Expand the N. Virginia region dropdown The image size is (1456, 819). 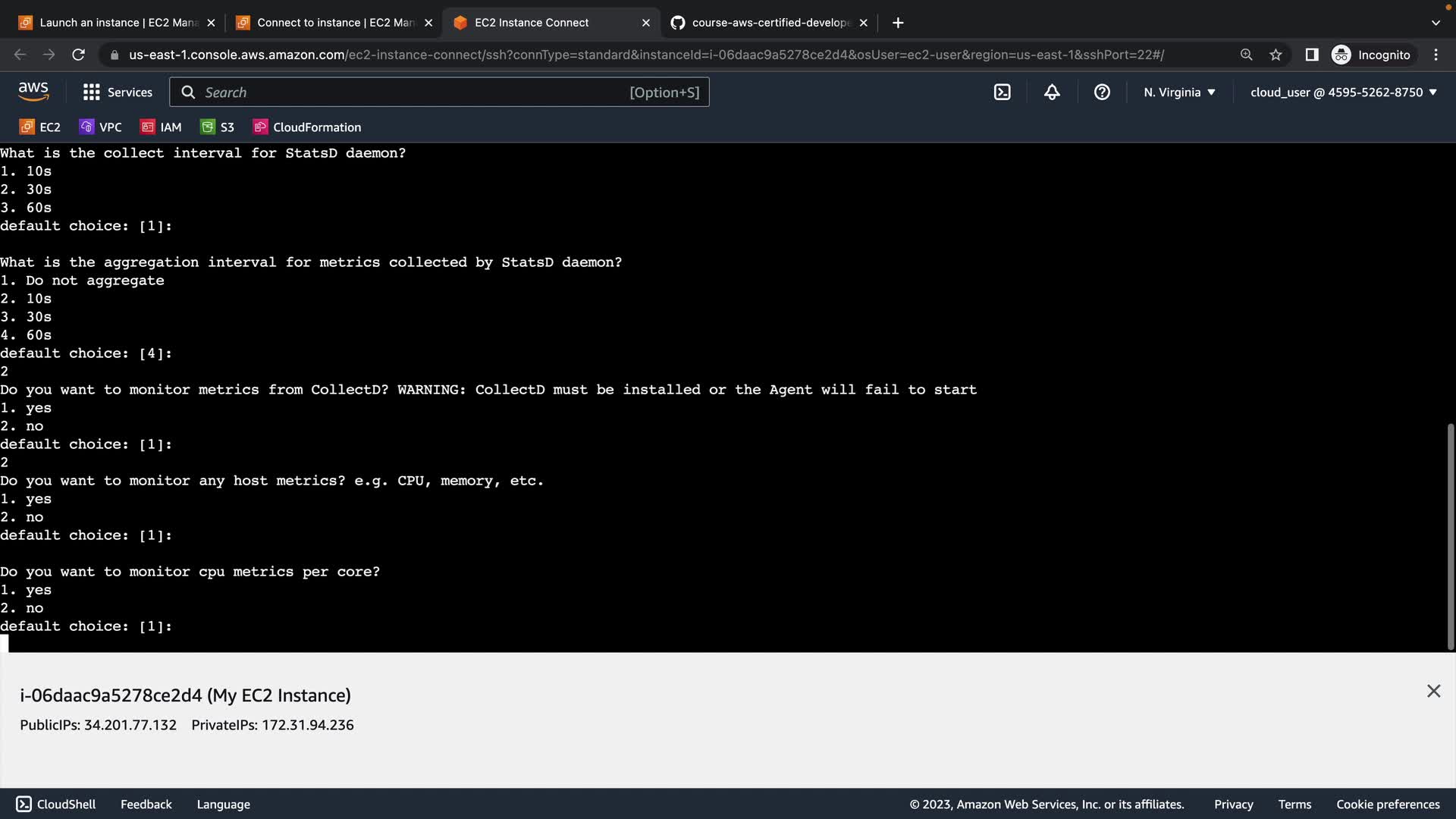(1179, 92)
